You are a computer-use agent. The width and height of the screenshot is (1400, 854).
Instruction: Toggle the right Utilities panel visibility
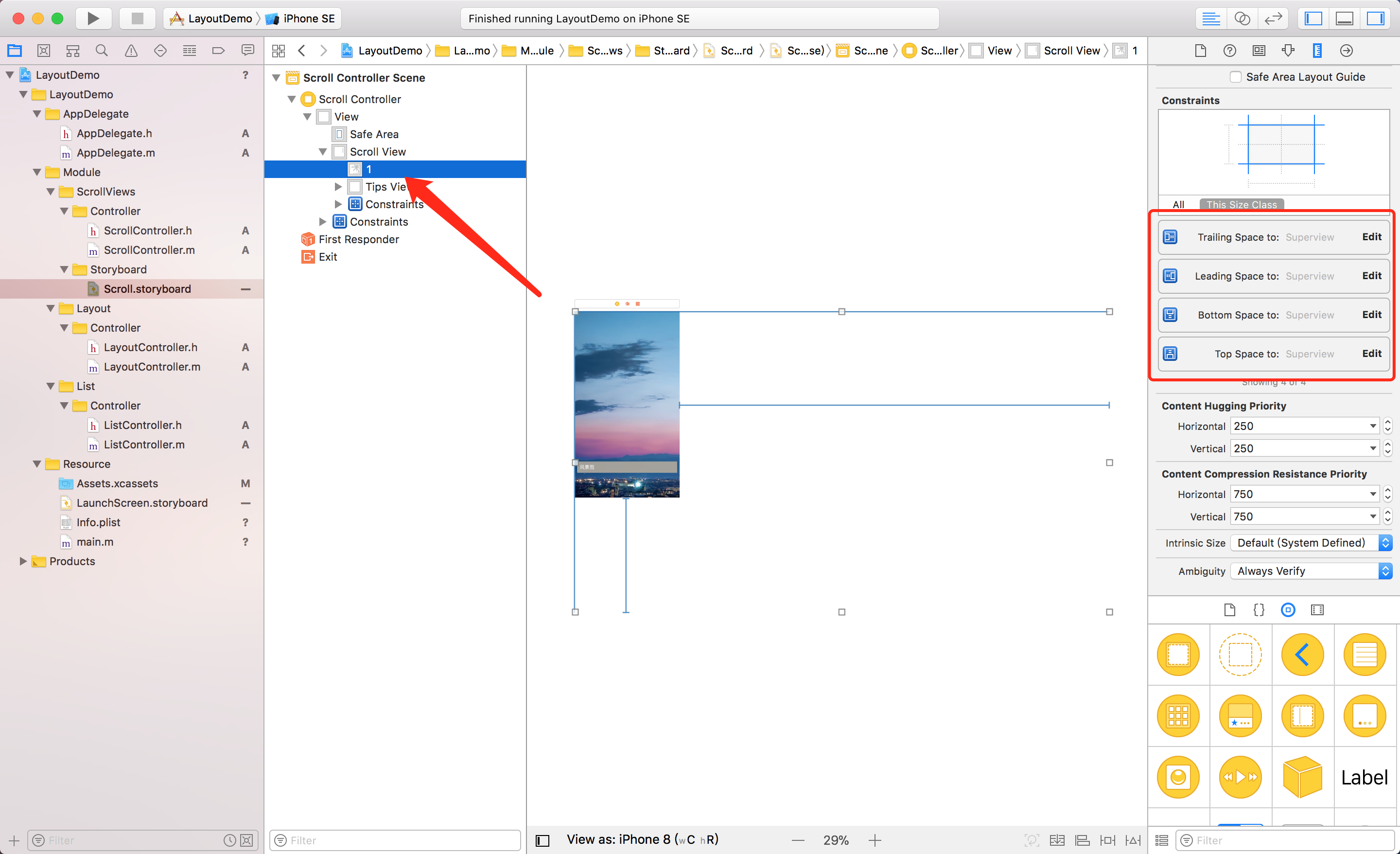pyautogui.click(x=1375, y=18)
